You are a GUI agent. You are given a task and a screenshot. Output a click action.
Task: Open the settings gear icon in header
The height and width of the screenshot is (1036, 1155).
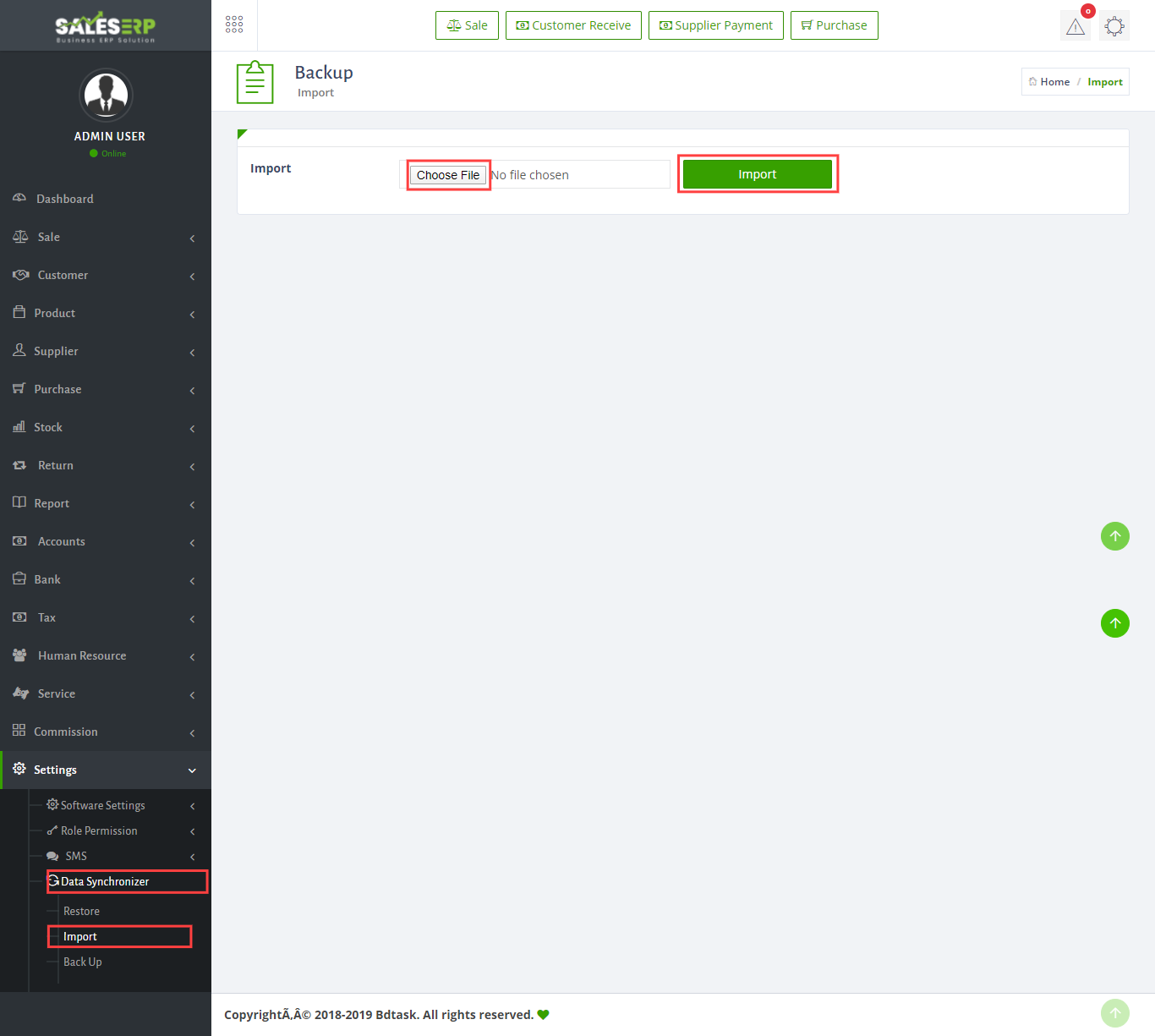(x=1114, y=26)
